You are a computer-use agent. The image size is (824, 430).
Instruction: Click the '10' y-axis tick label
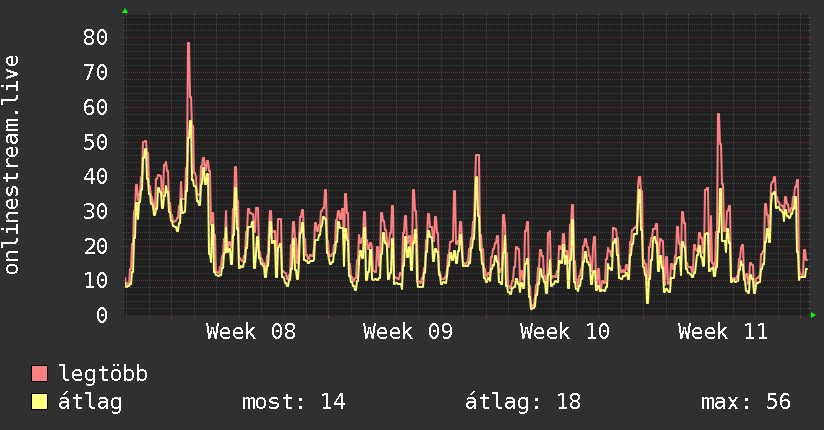click(96, 280)
